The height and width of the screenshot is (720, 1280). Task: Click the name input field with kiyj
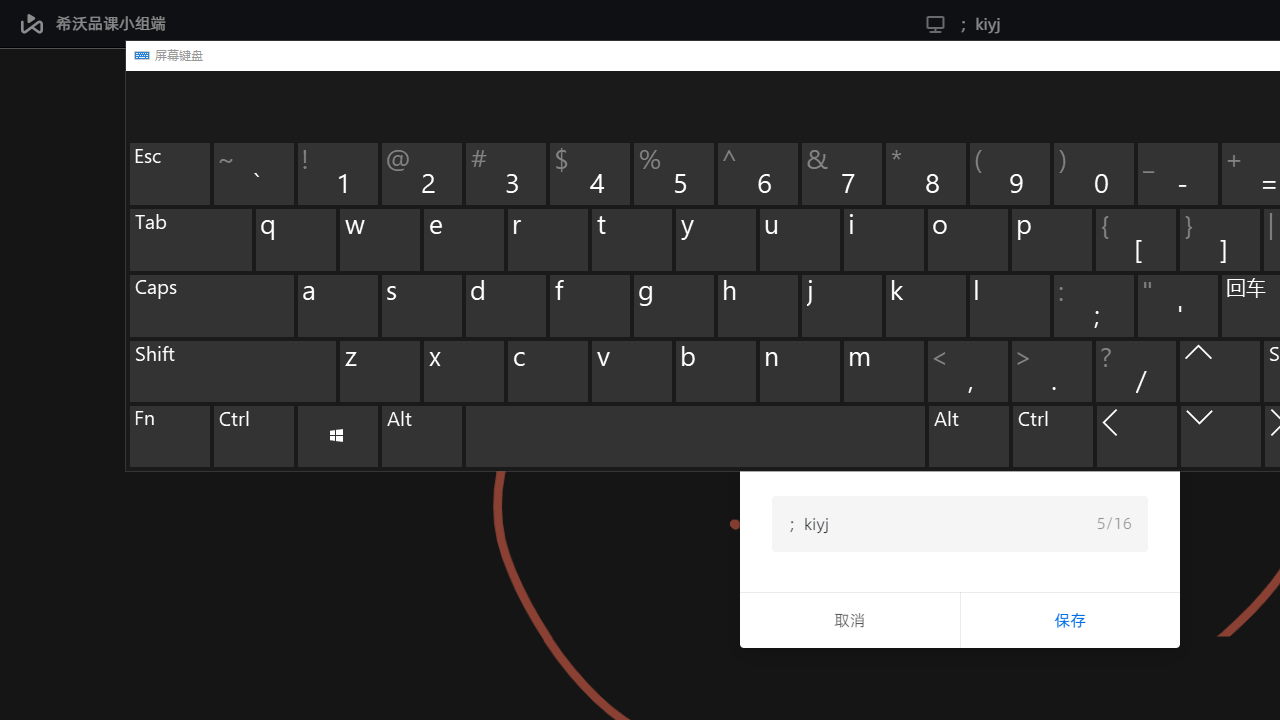pyautogui.click(x=940, y=524)
